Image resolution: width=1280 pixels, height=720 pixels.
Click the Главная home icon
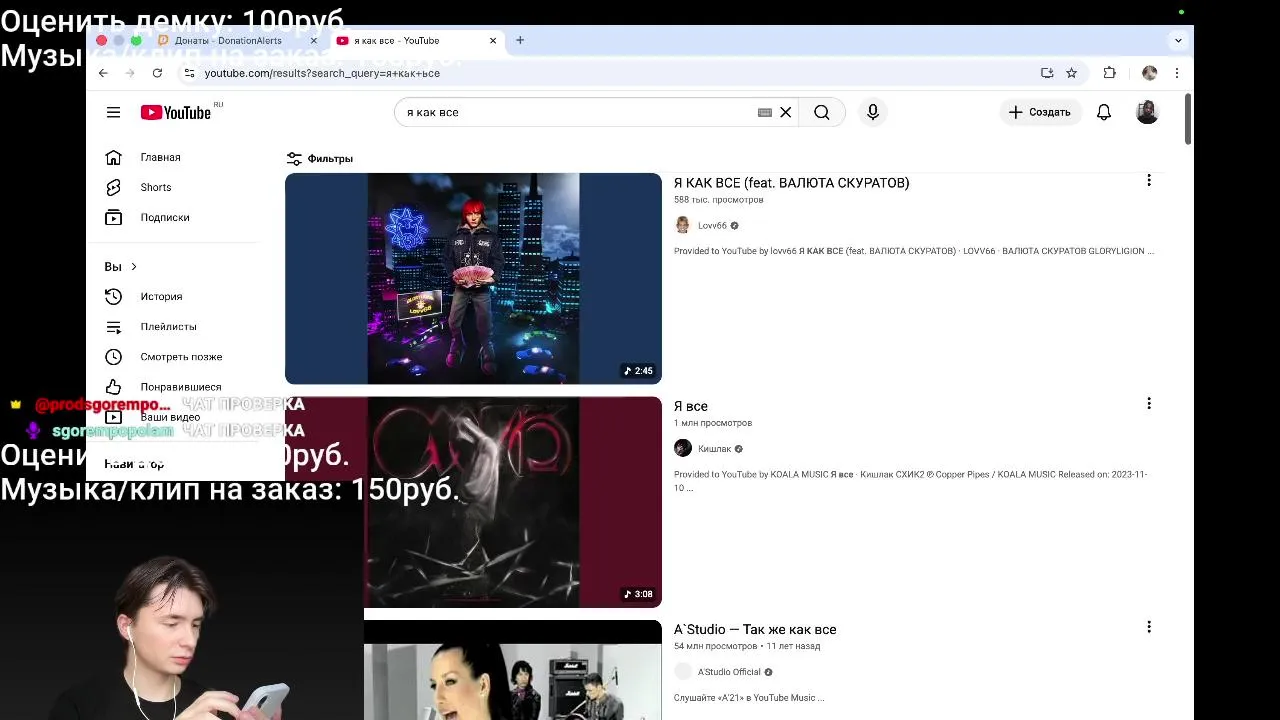pyautogui.click(x=113, y=157)
